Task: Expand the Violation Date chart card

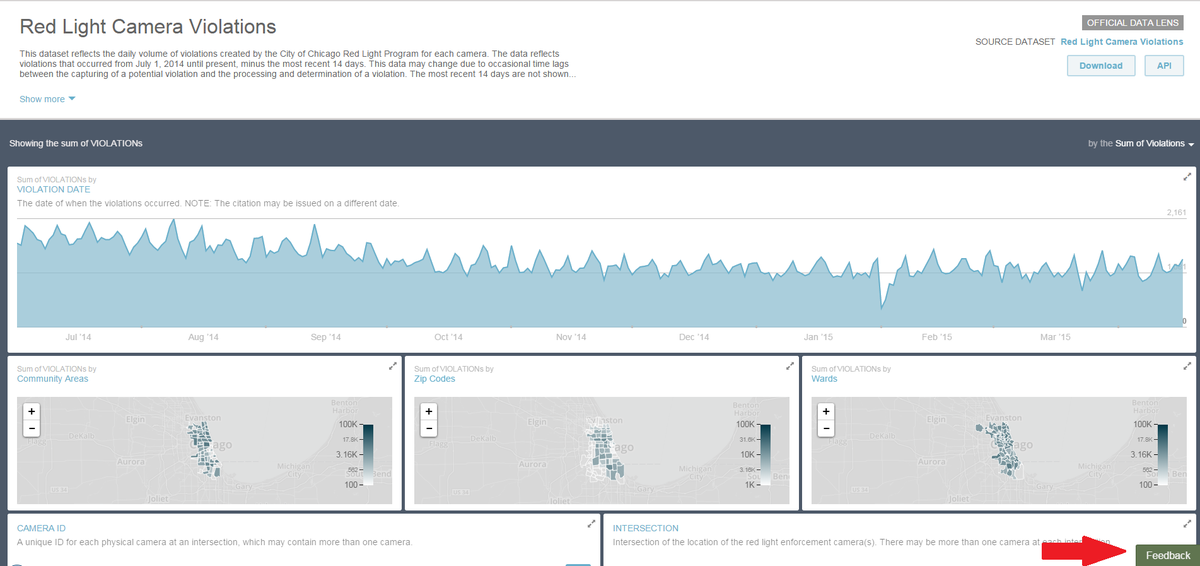Action: (1187, 177)
